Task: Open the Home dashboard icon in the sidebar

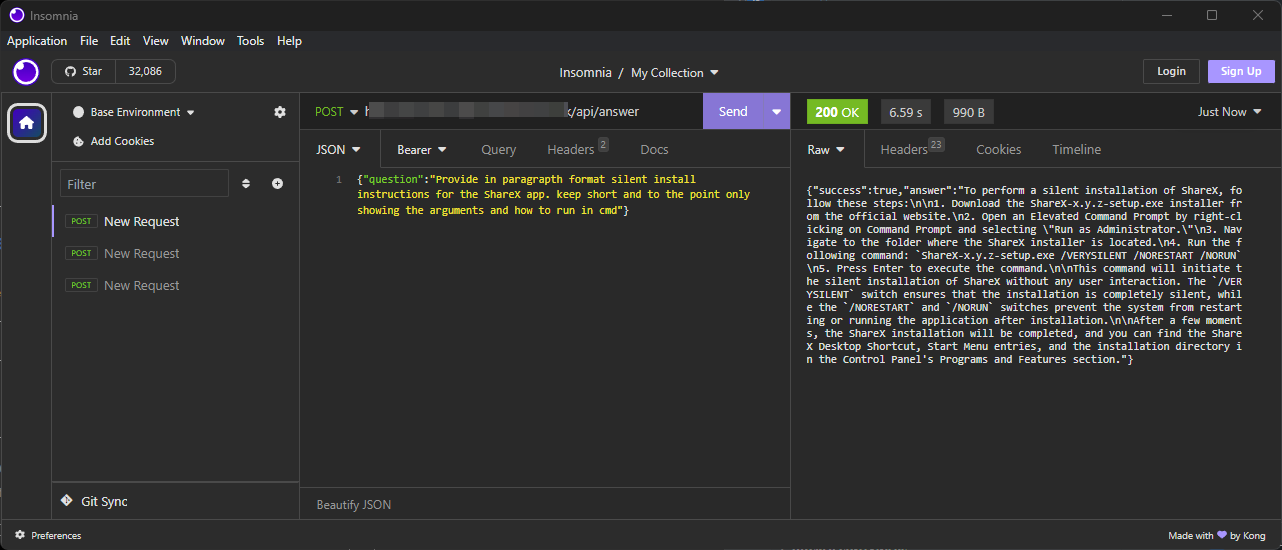Action: (x=27, y=123)
